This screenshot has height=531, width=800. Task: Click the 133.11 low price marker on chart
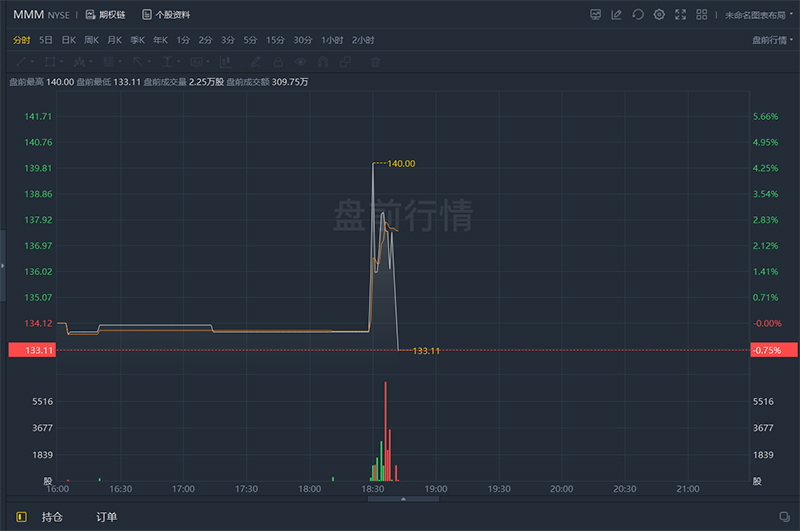point(426,351)
